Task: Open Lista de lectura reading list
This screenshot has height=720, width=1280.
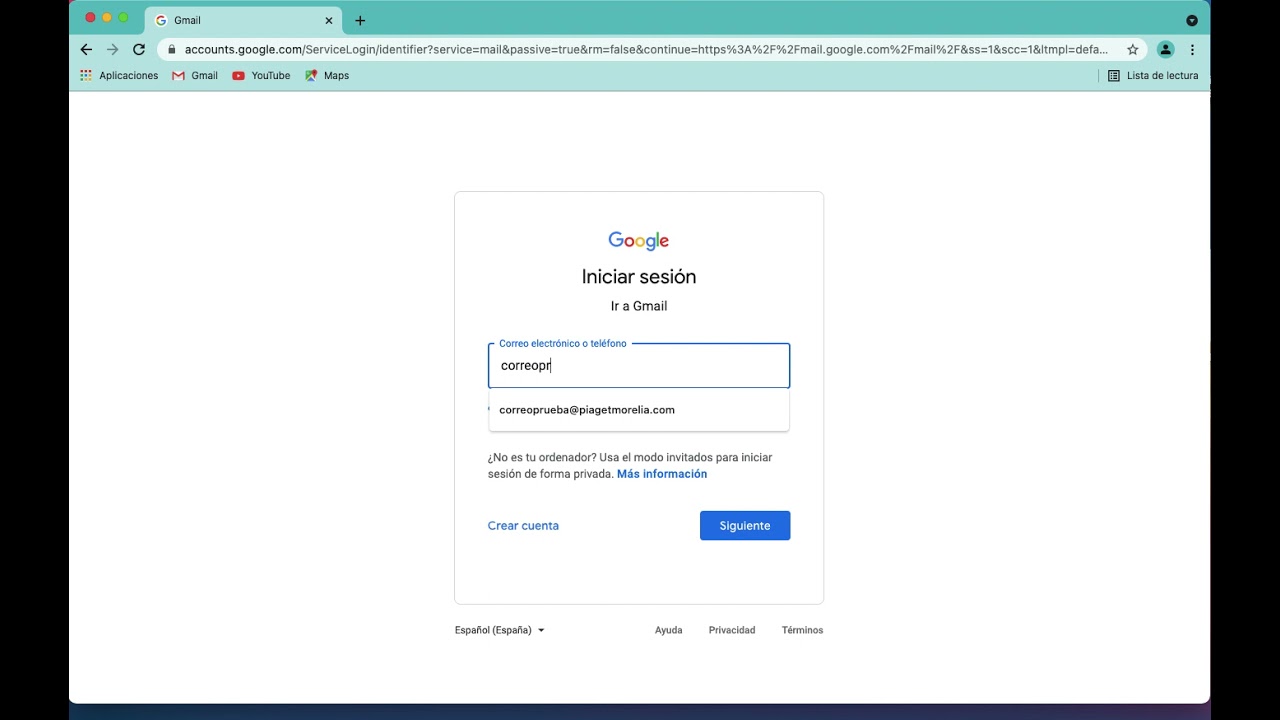Action: coord(1152,76)
